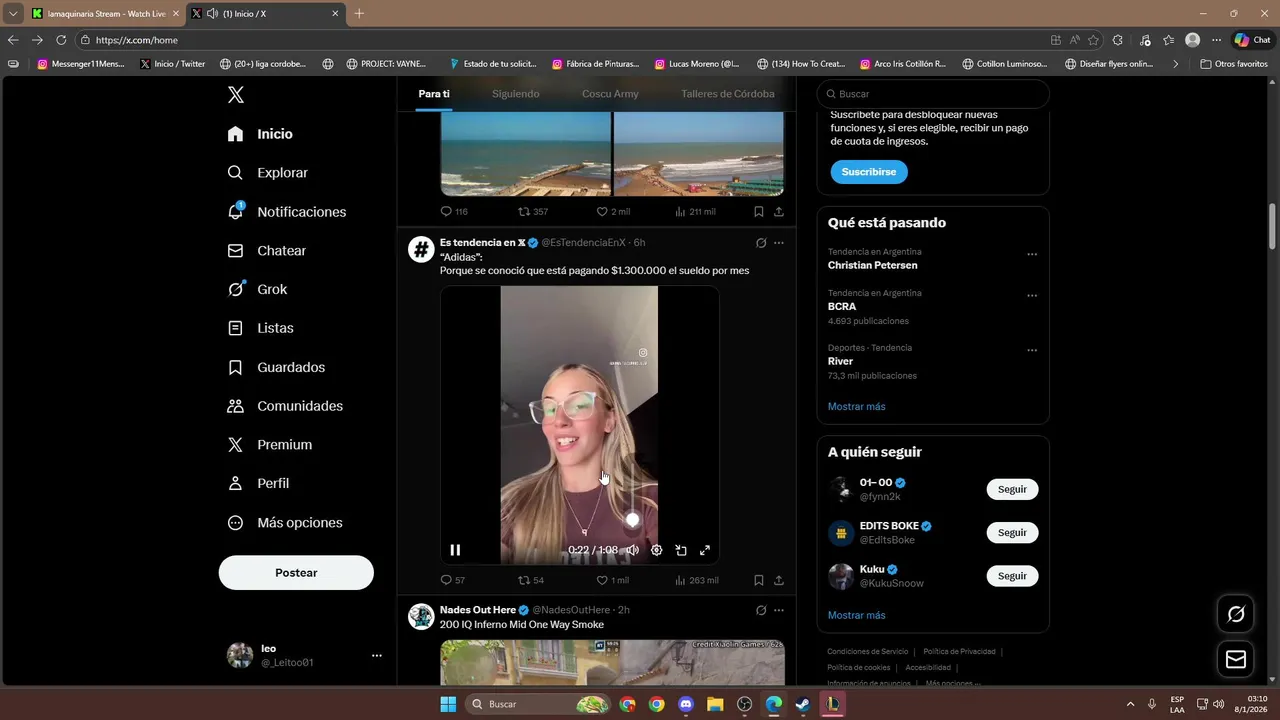
Task: Open more options for EsTendenciaEnX post
Action: [779, 243]
